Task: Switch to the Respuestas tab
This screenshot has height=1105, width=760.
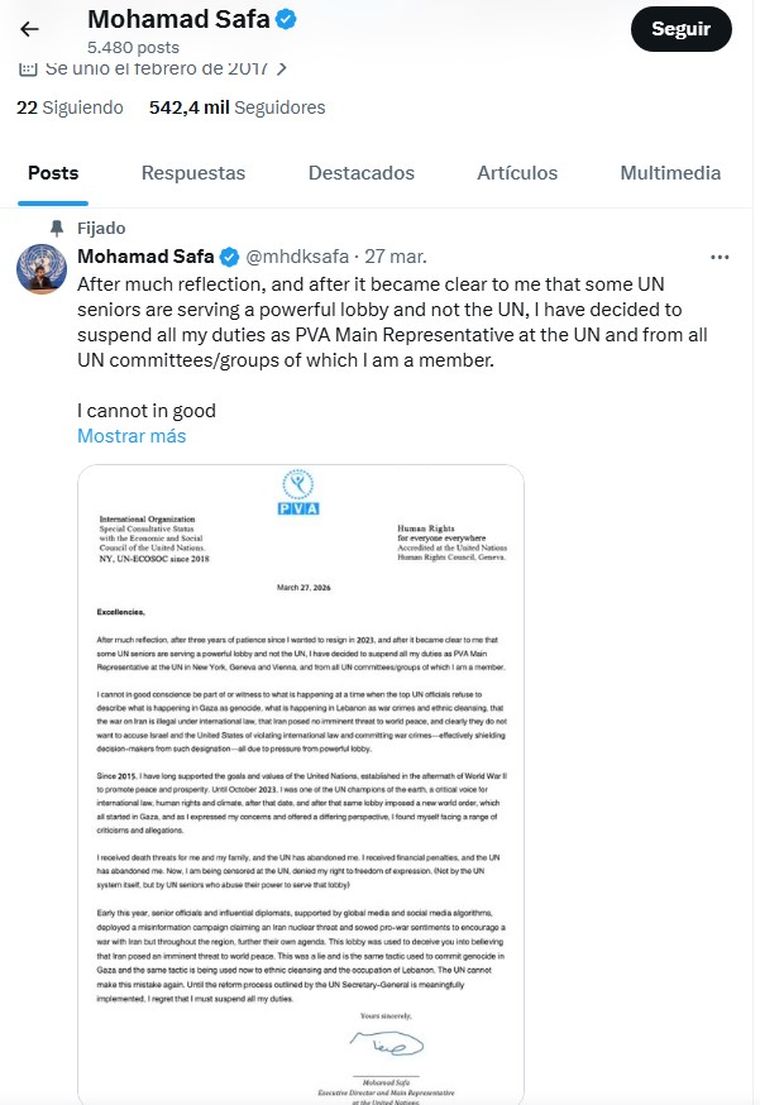Action: pyautogui.click(x=193, y=173)
